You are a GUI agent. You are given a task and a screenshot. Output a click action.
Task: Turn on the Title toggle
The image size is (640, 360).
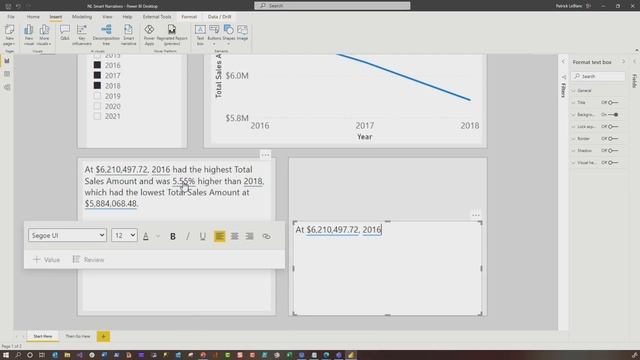point(613,102)
